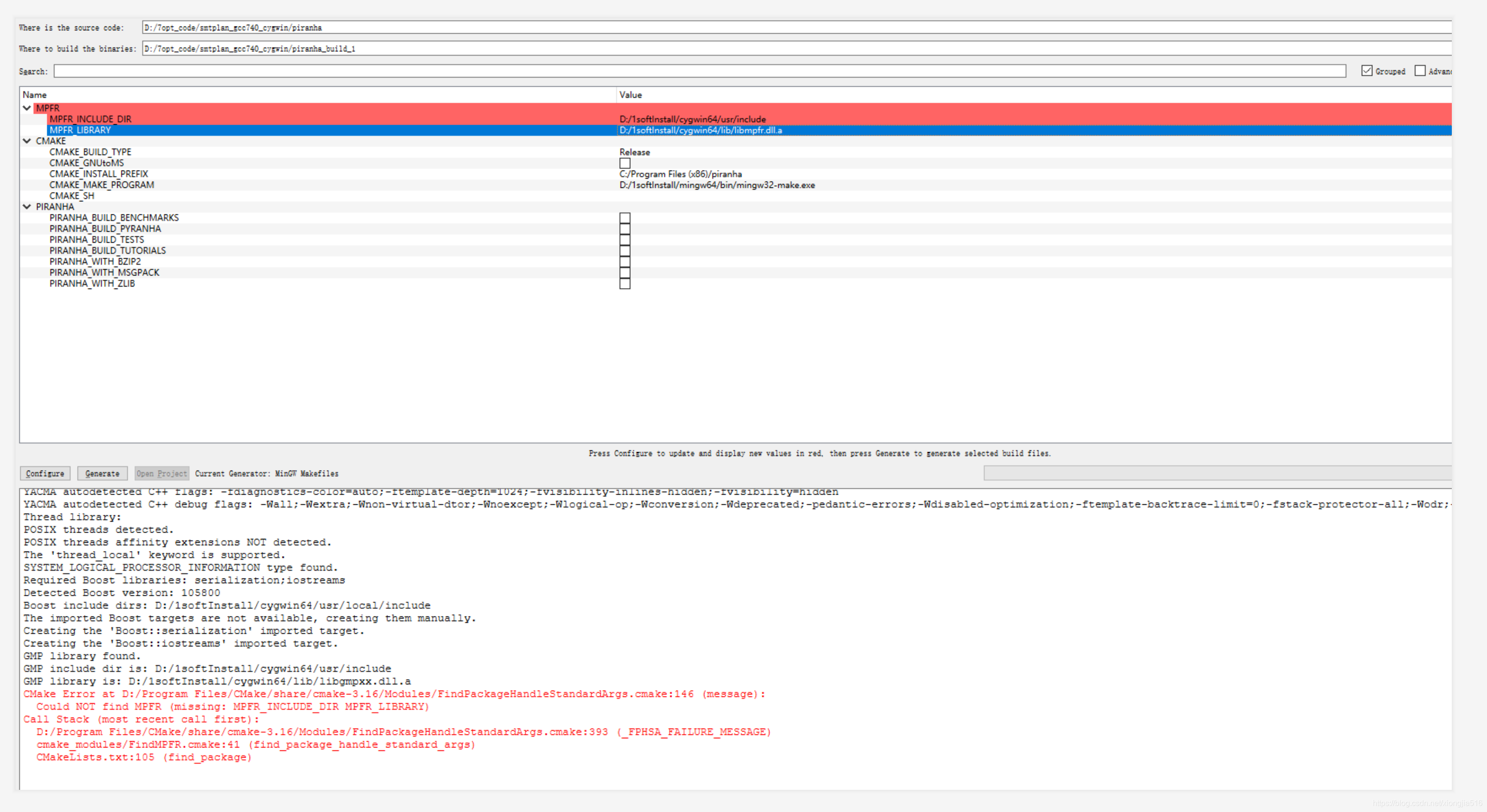Edit the MPFR_LIBRARY value libmpfr.dll.a
1487x812 pixels.
click(701, 131)
